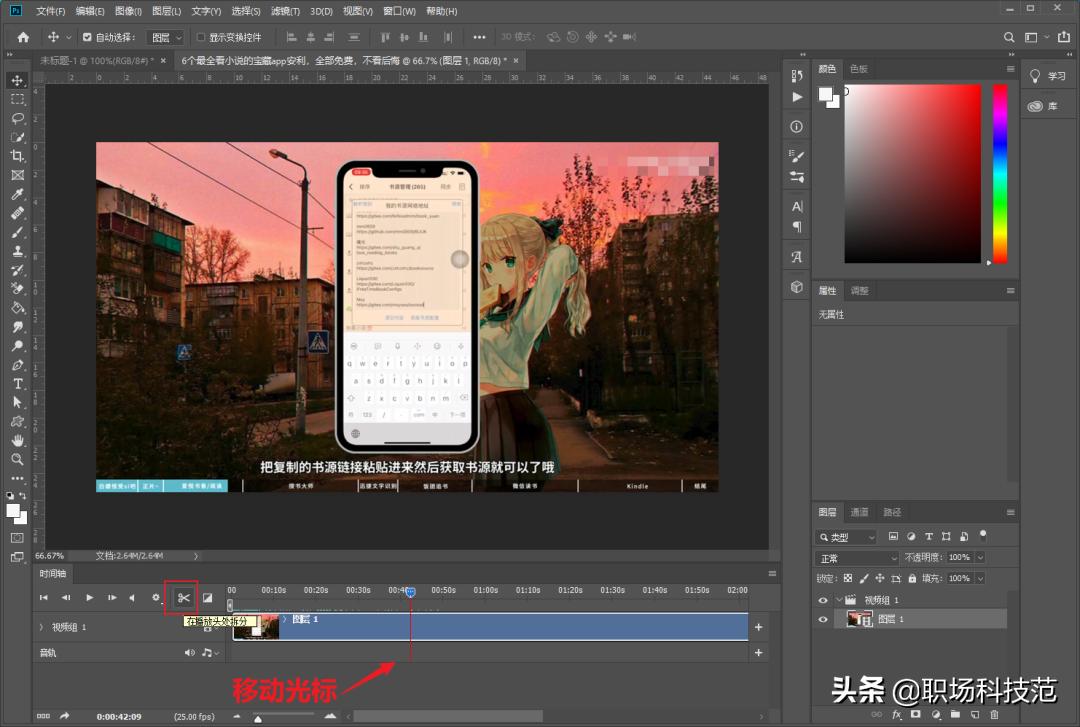Screen dimensions: 1080x727
Task: Click the blue playhead marker at 00:40s
Action: tap(410, 592)
